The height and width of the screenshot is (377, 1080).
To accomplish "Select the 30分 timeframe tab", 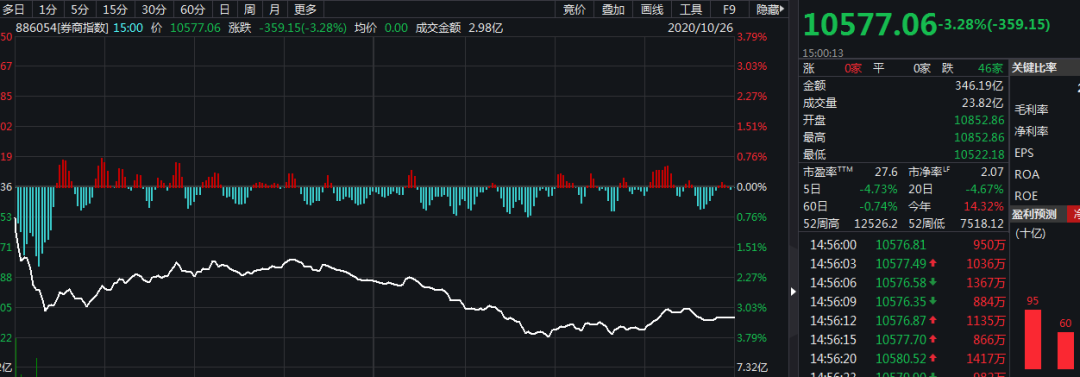I will tap(154, 9).
